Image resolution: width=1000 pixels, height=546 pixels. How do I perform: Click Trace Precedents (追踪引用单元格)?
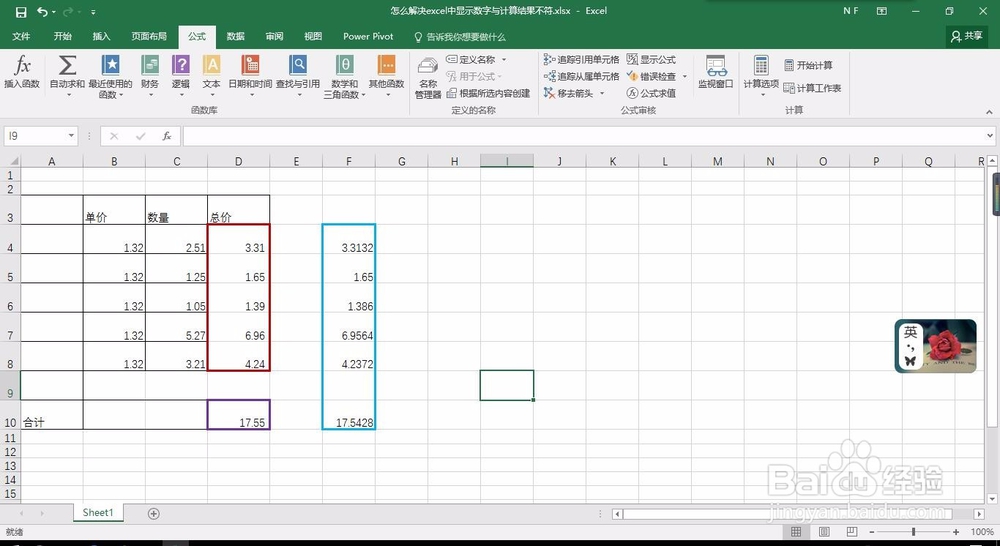point(582,59)
